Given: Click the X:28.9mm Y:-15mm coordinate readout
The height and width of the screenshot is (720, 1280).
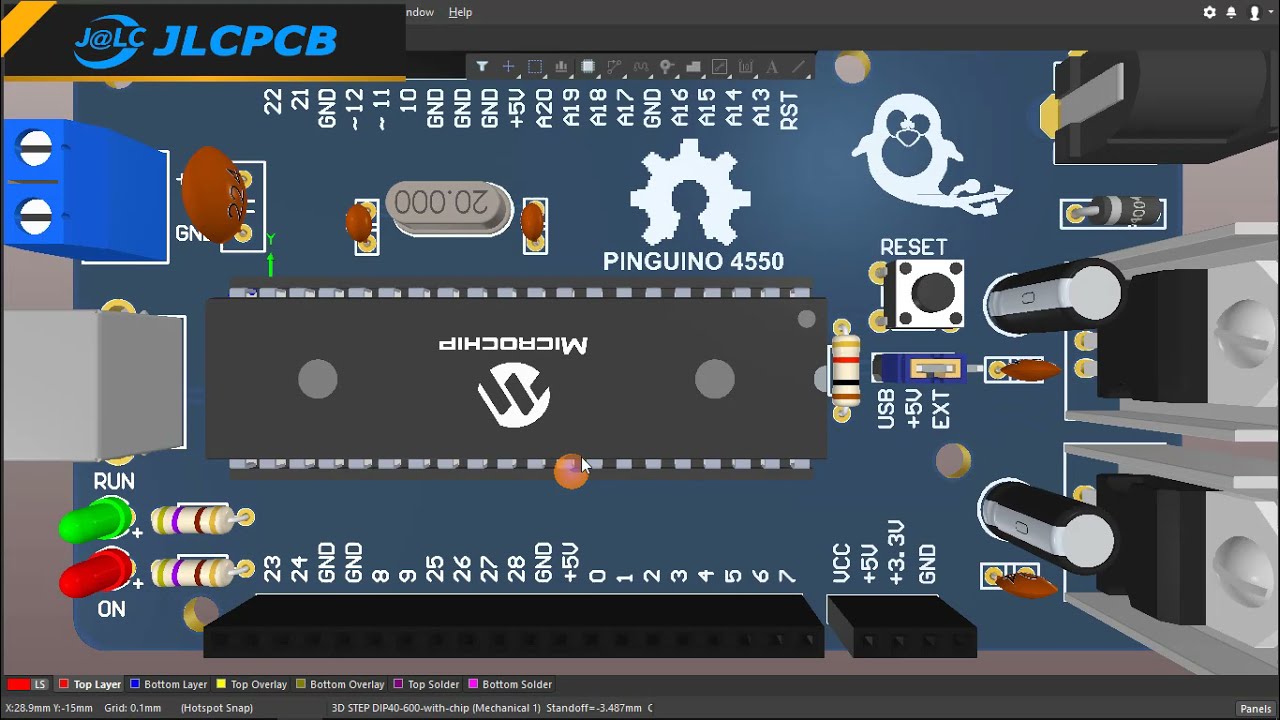Looking at the screenshot, I should click(x=49, y=708).
